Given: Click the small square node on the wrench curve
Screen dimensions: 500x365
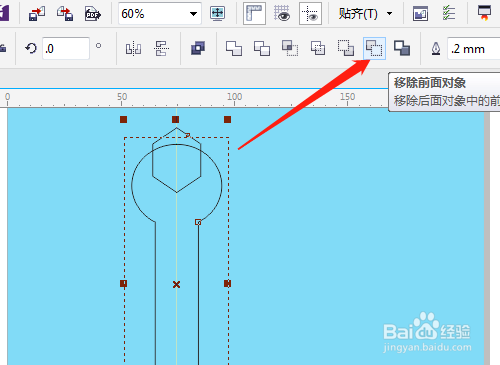Looking at the screenshot, I should (x=198, y=222).
